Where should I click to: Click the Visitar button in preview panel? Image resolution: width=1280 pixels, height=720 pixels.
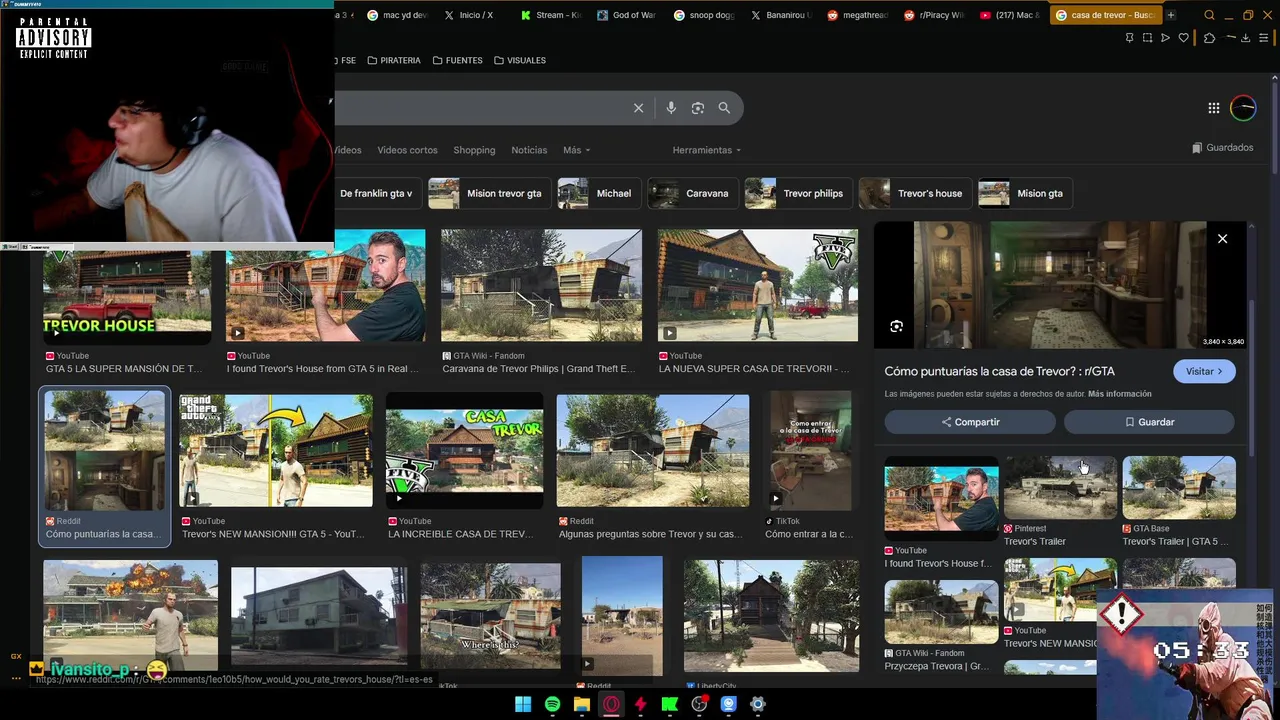(x=1204, y=371)
